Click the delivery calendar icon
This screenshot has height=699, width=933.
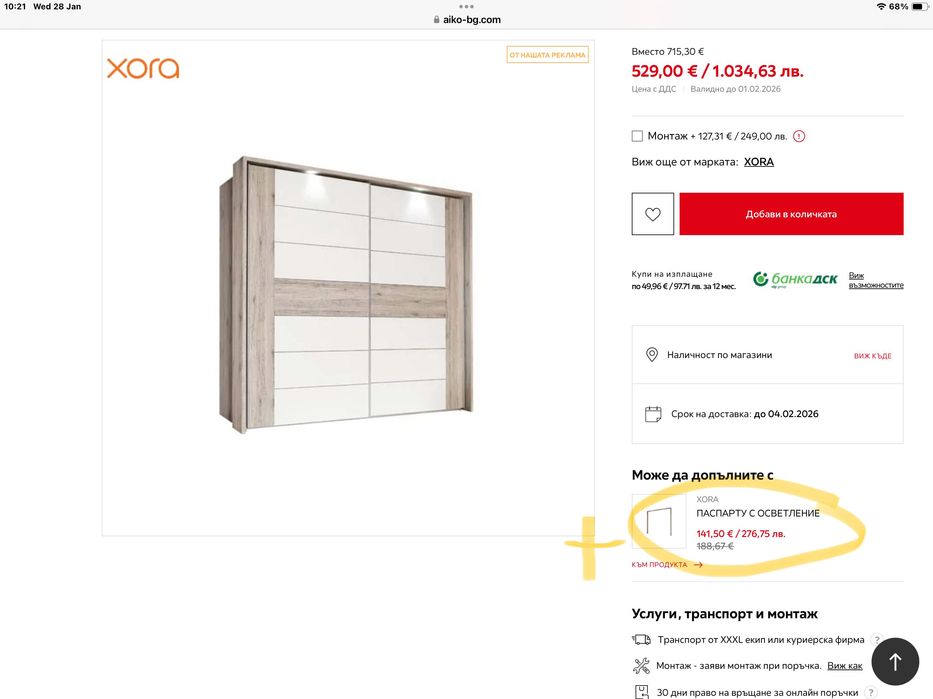point(652,413)
